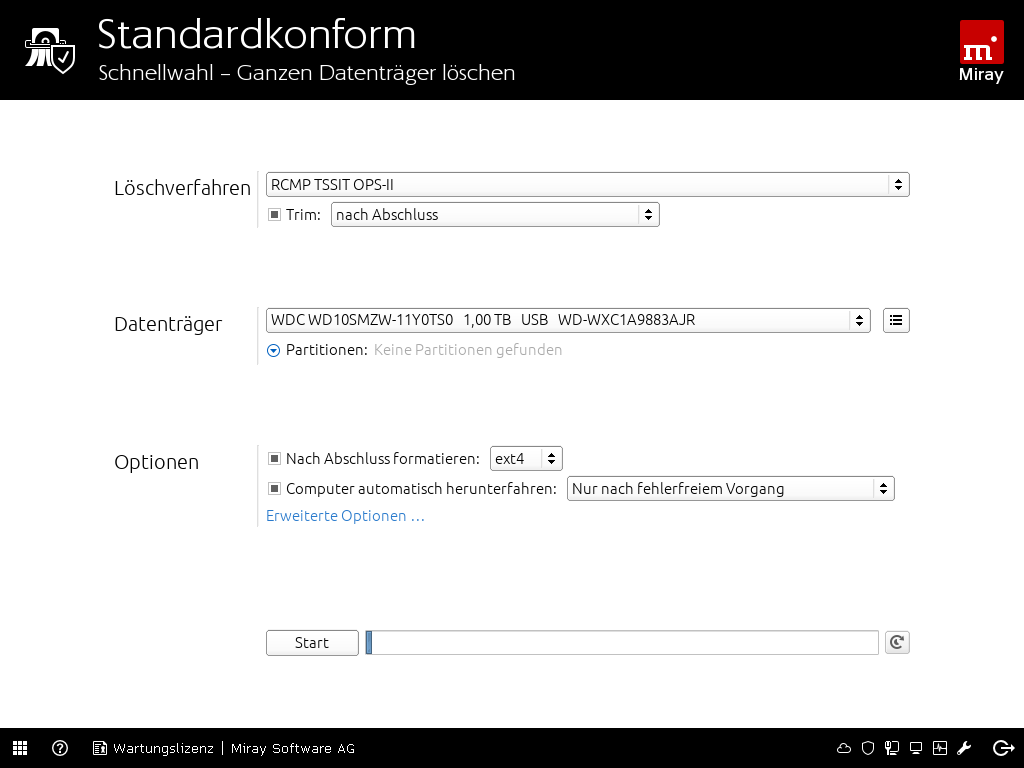Open the Löschverfahren dropdown RCMP TSSIT OPS-II

[587, 185]
